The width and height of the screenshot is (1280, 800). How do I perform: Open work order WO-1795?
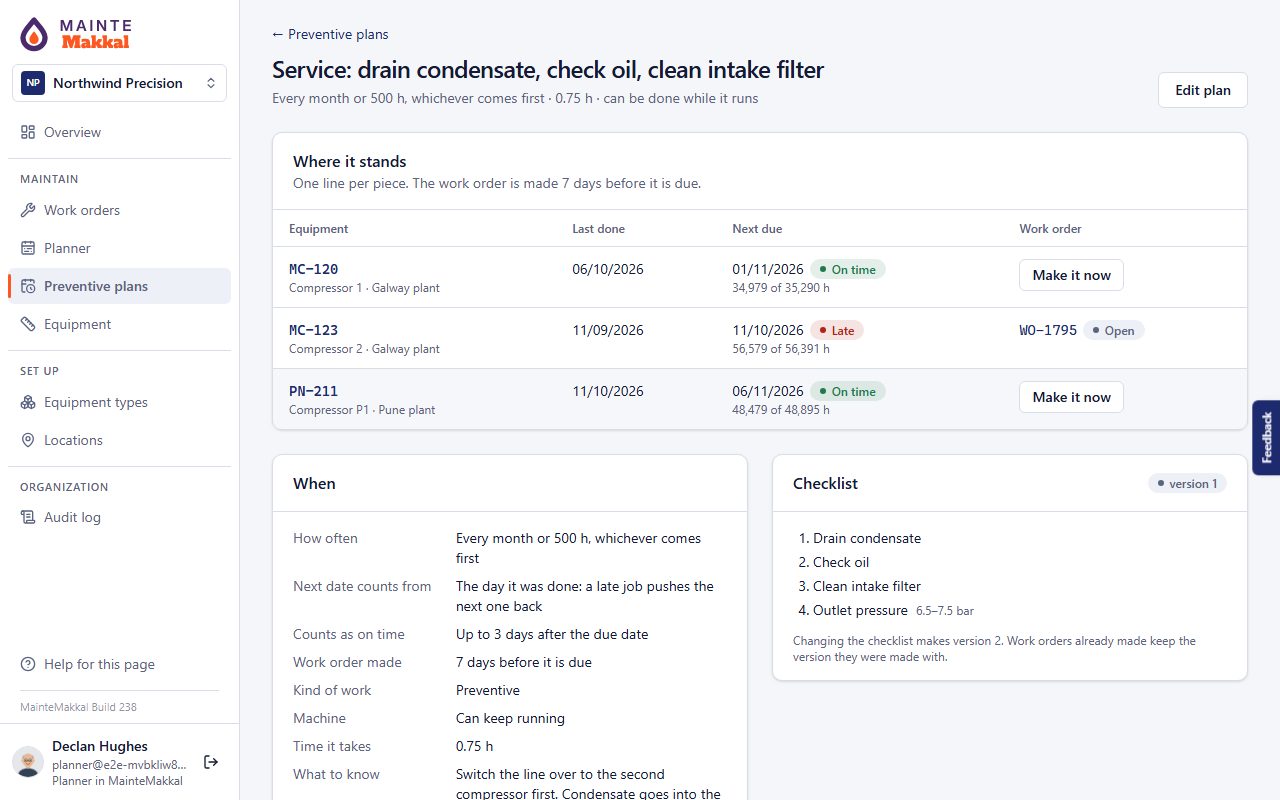[1048, 330]
